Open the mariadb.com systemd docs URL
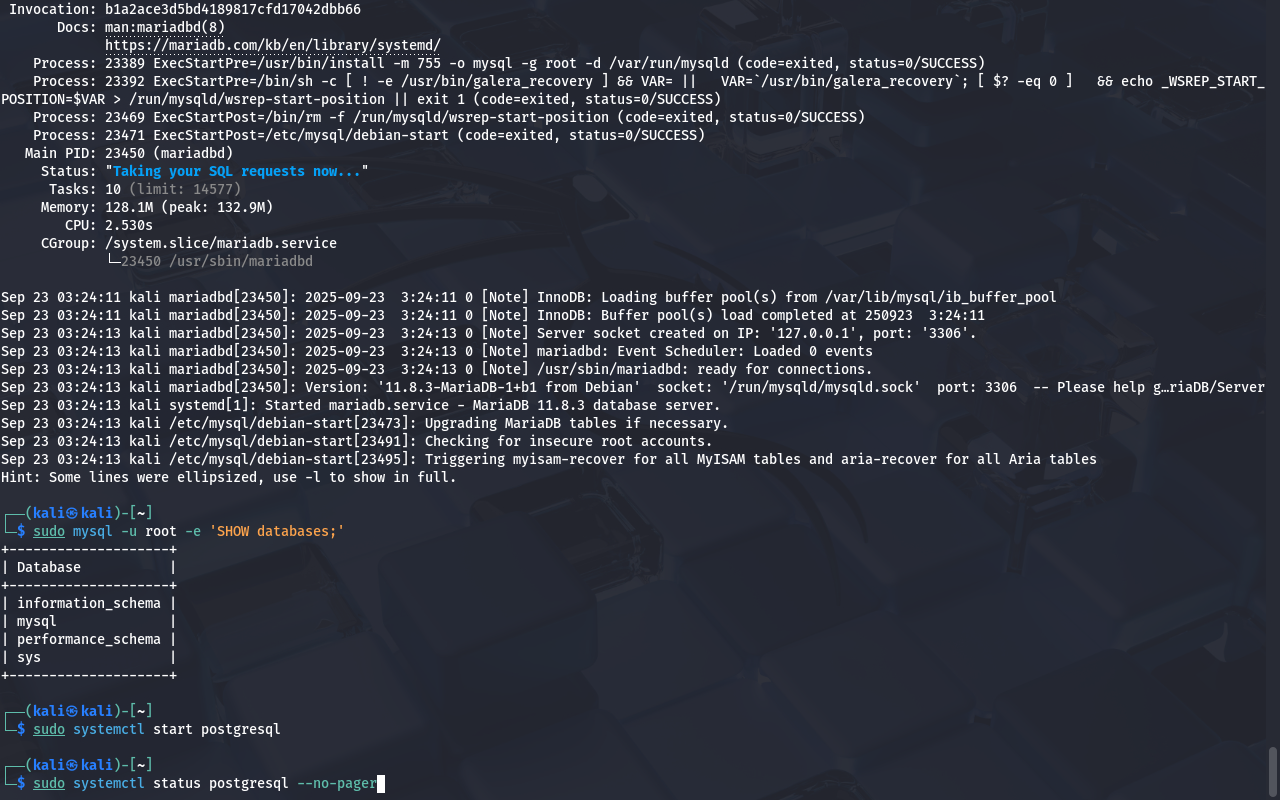 272,45
